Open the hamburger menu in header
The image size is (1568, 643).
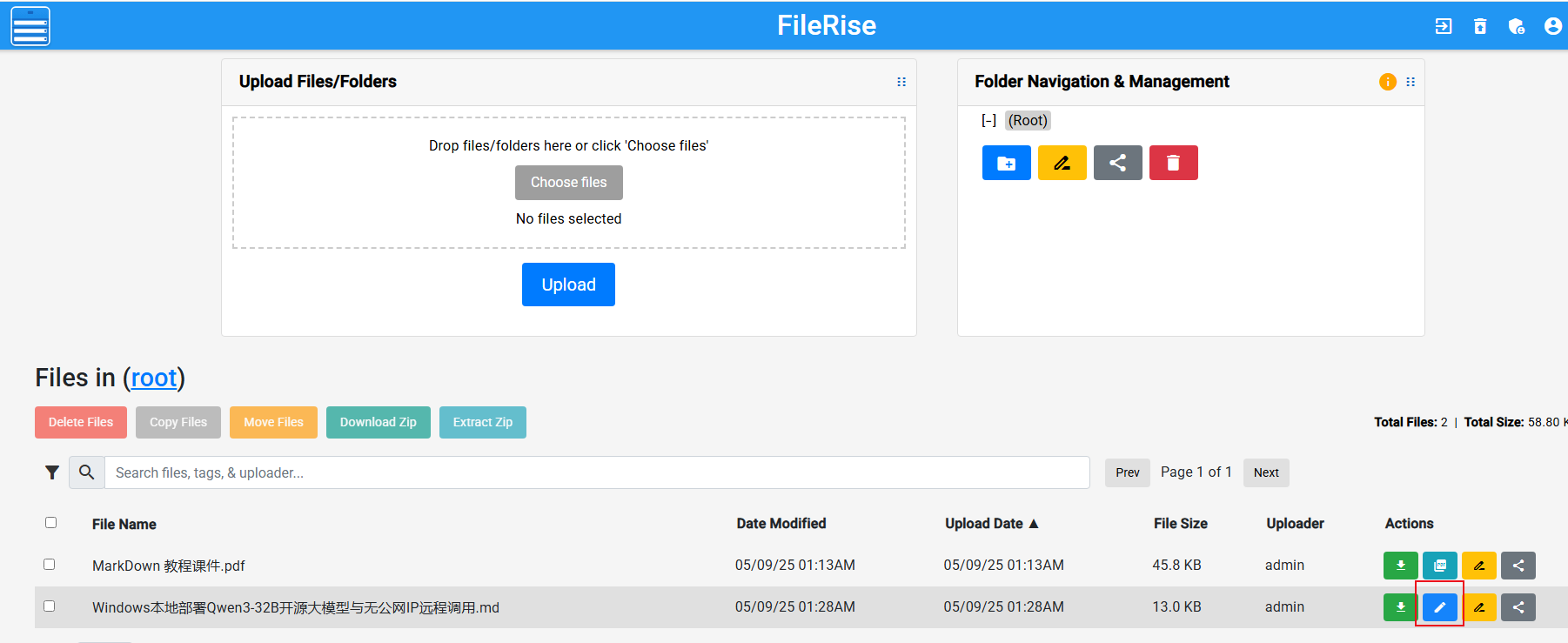(x=30, y=26)
